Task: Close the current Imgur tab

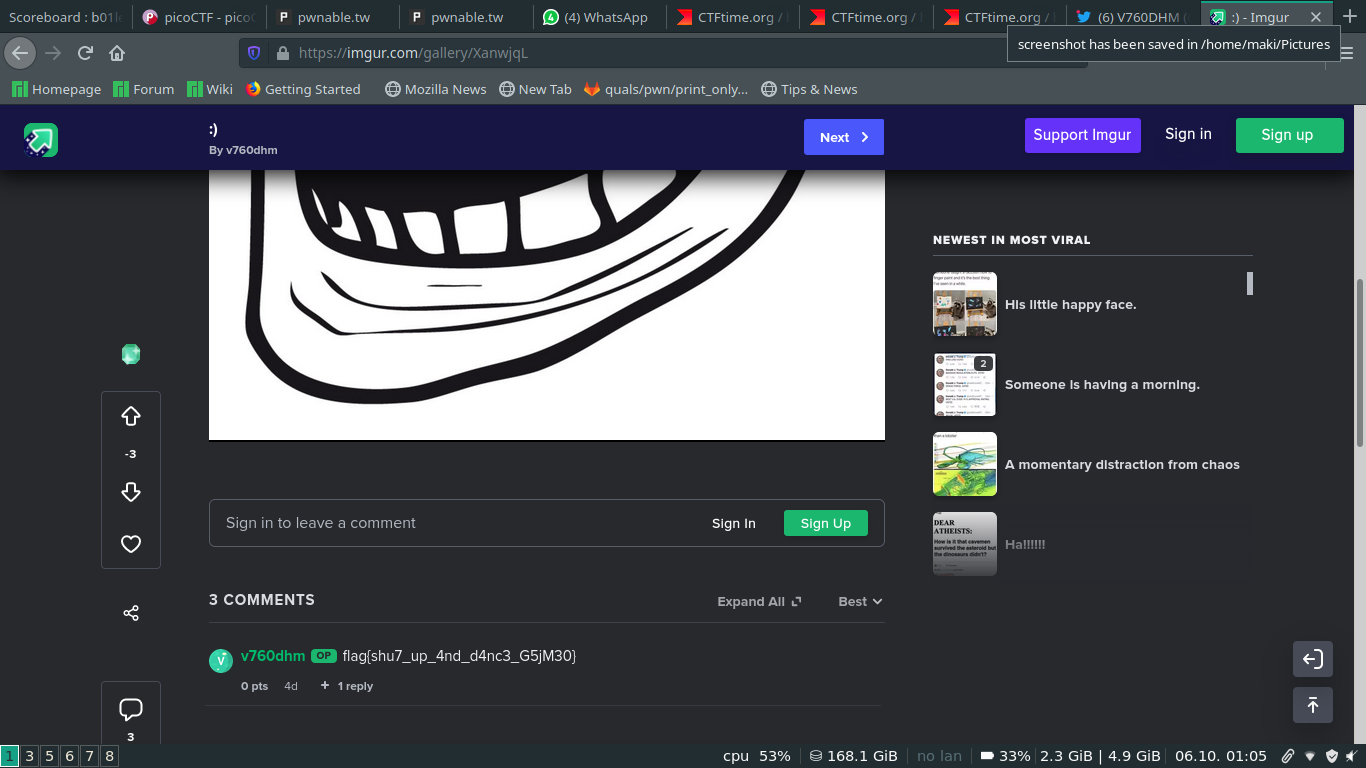Action: (x=1316, y=17)
